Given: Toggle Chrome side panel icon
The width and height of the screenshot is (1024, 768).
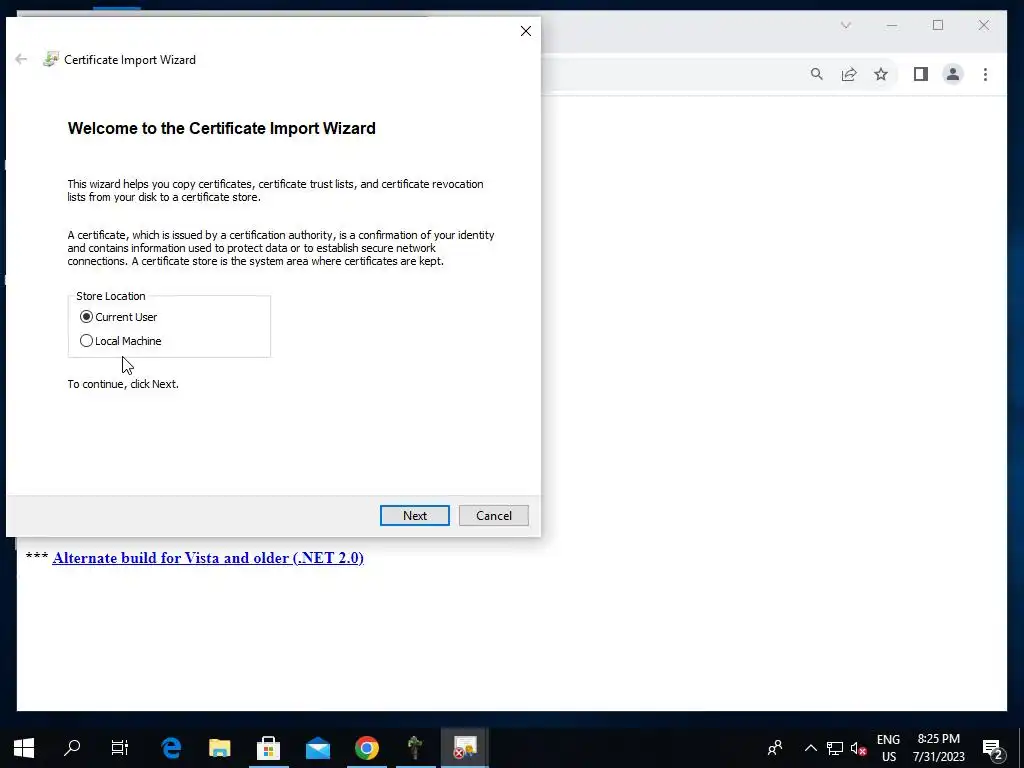Looking at the screenshot, I should [921, 74].
